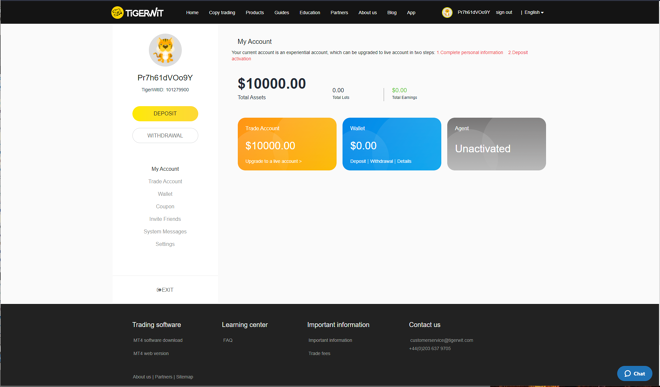Click the EXIT icon in sidebar

[x=159, y=290]
